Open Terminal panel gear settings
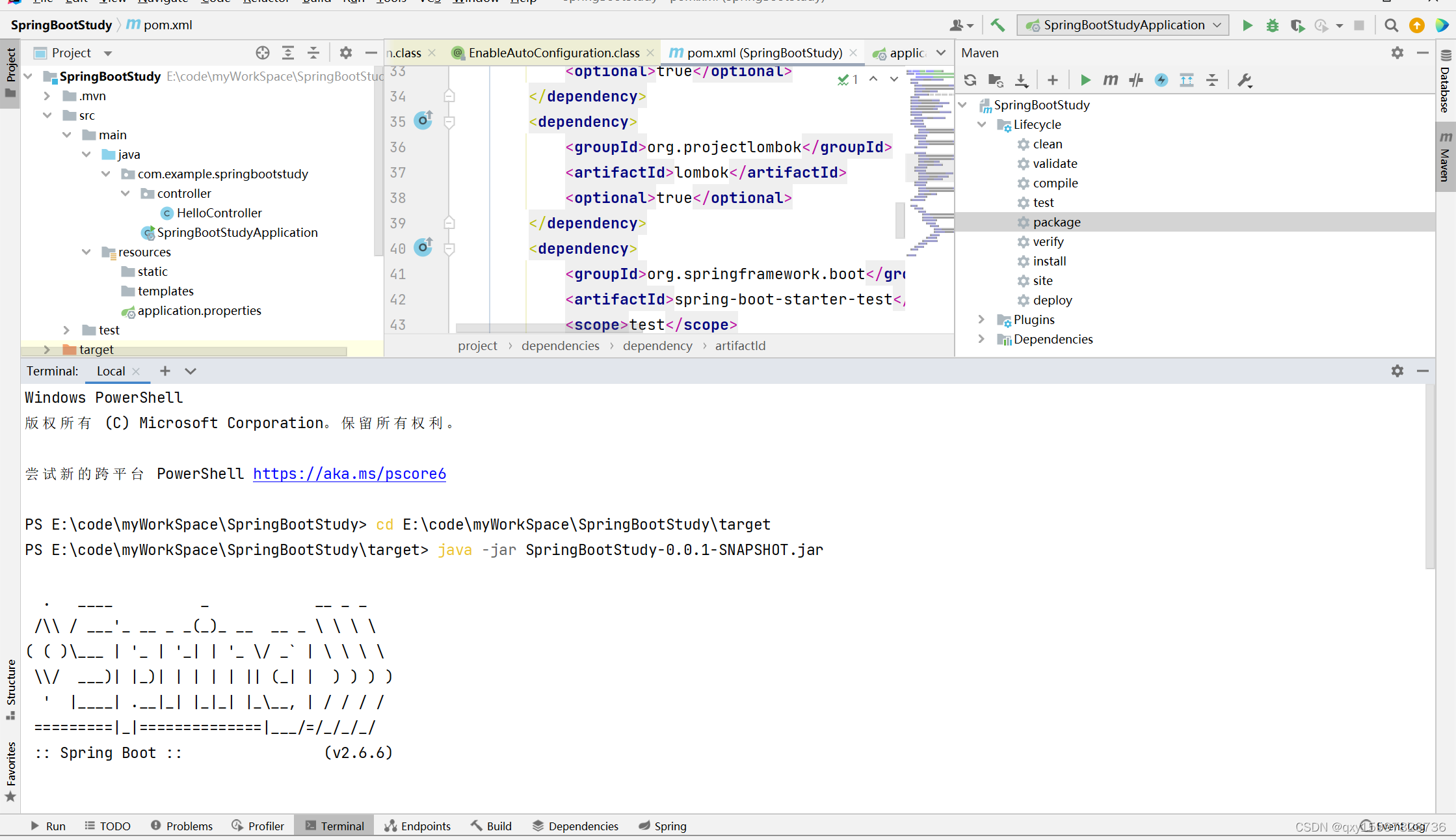Screen dimensions: 1456x840 (x=1397, y=371)
